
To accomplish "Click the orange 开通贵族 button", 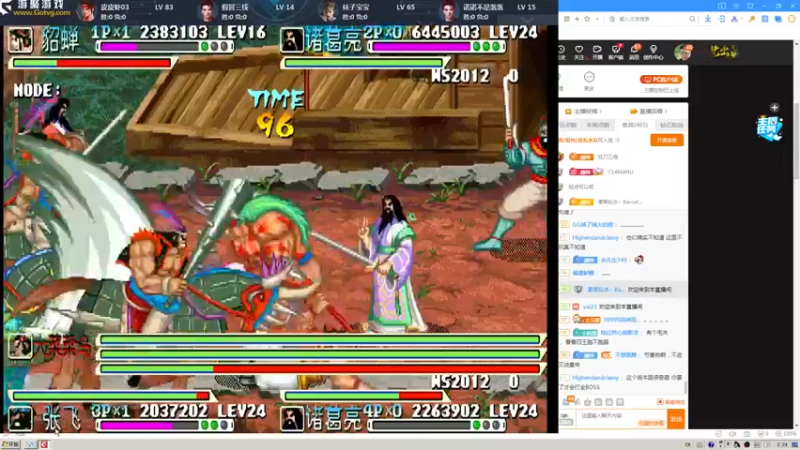I will pos(667,140).
